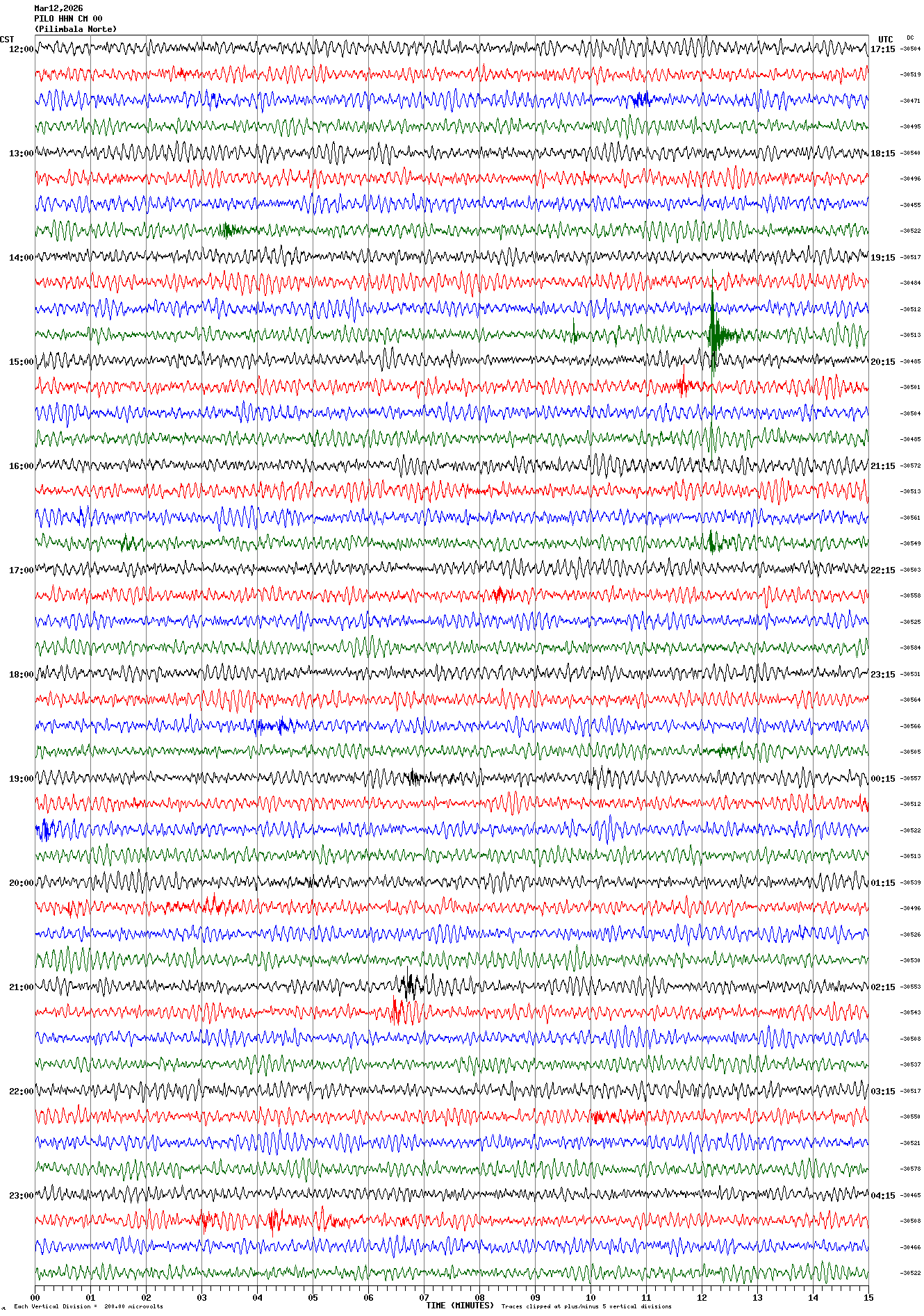Viewport: 924px width, 1316px height.
Task: Select the 17:15 UTC time label
Action: click(882, 49)
